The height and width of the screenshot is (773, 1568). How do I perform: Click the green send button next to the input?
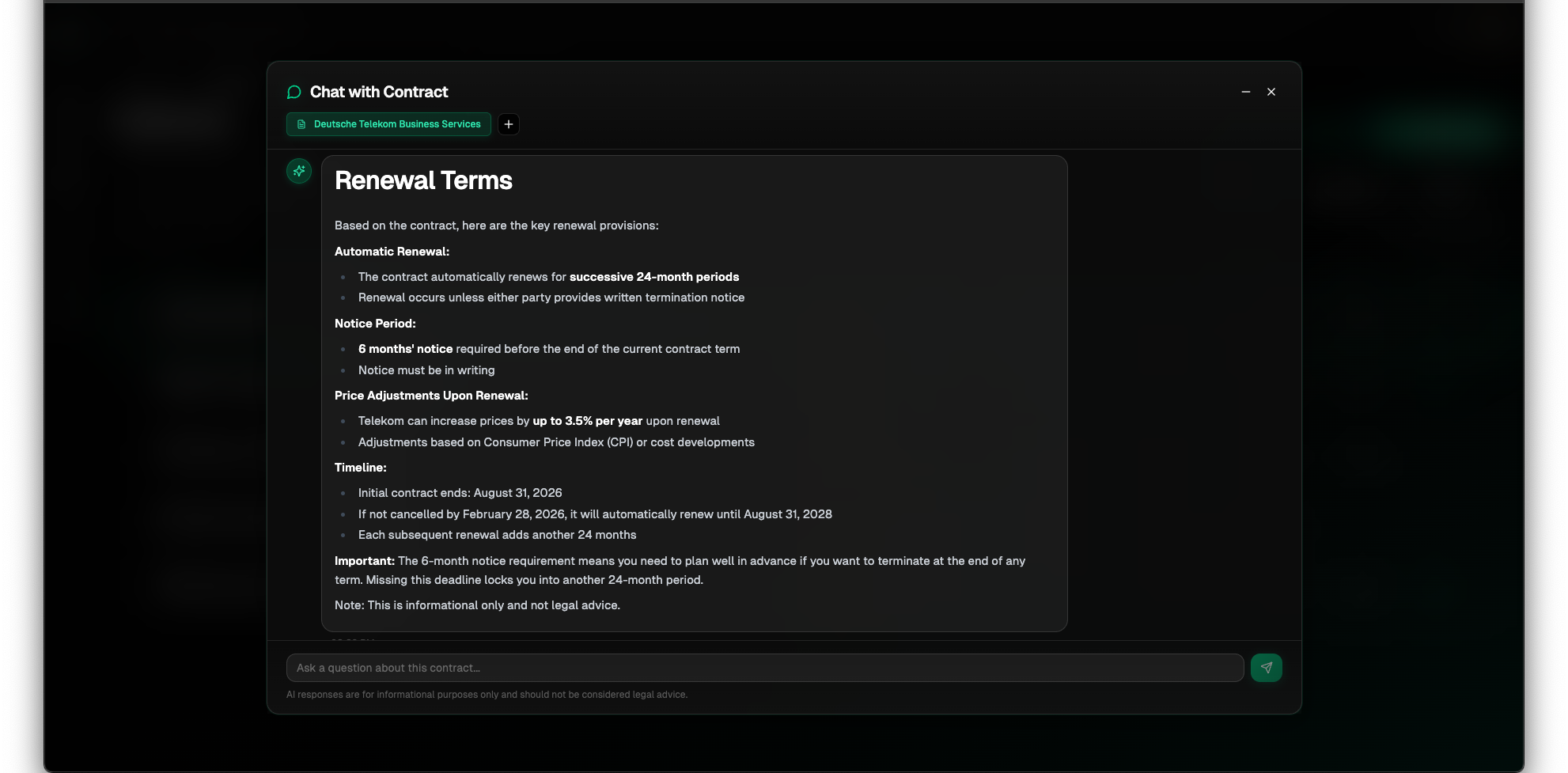coord(1267,667)
